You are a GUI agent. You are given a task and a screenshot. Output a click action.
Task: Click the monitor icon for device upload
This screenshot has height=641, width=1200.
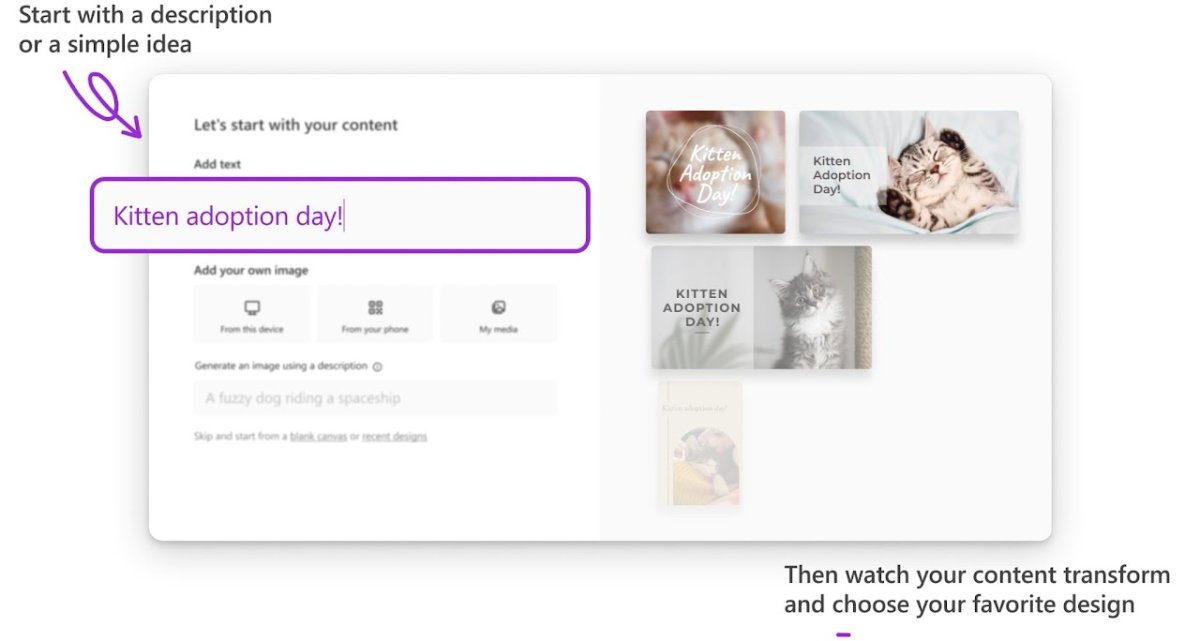[252, 307]
